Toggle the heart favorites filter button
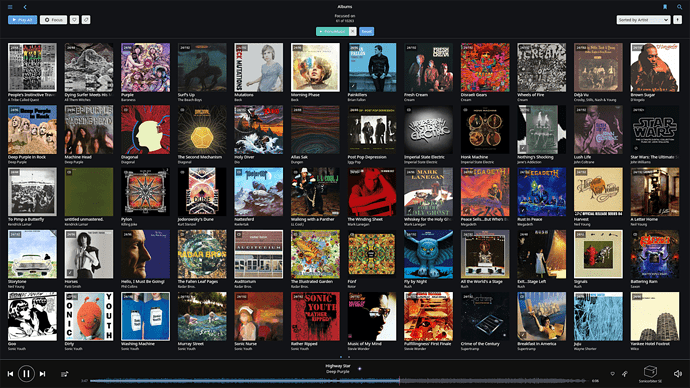Image resolution: width=690 pixels, height=388 pixels. click(x=74, y=20)
